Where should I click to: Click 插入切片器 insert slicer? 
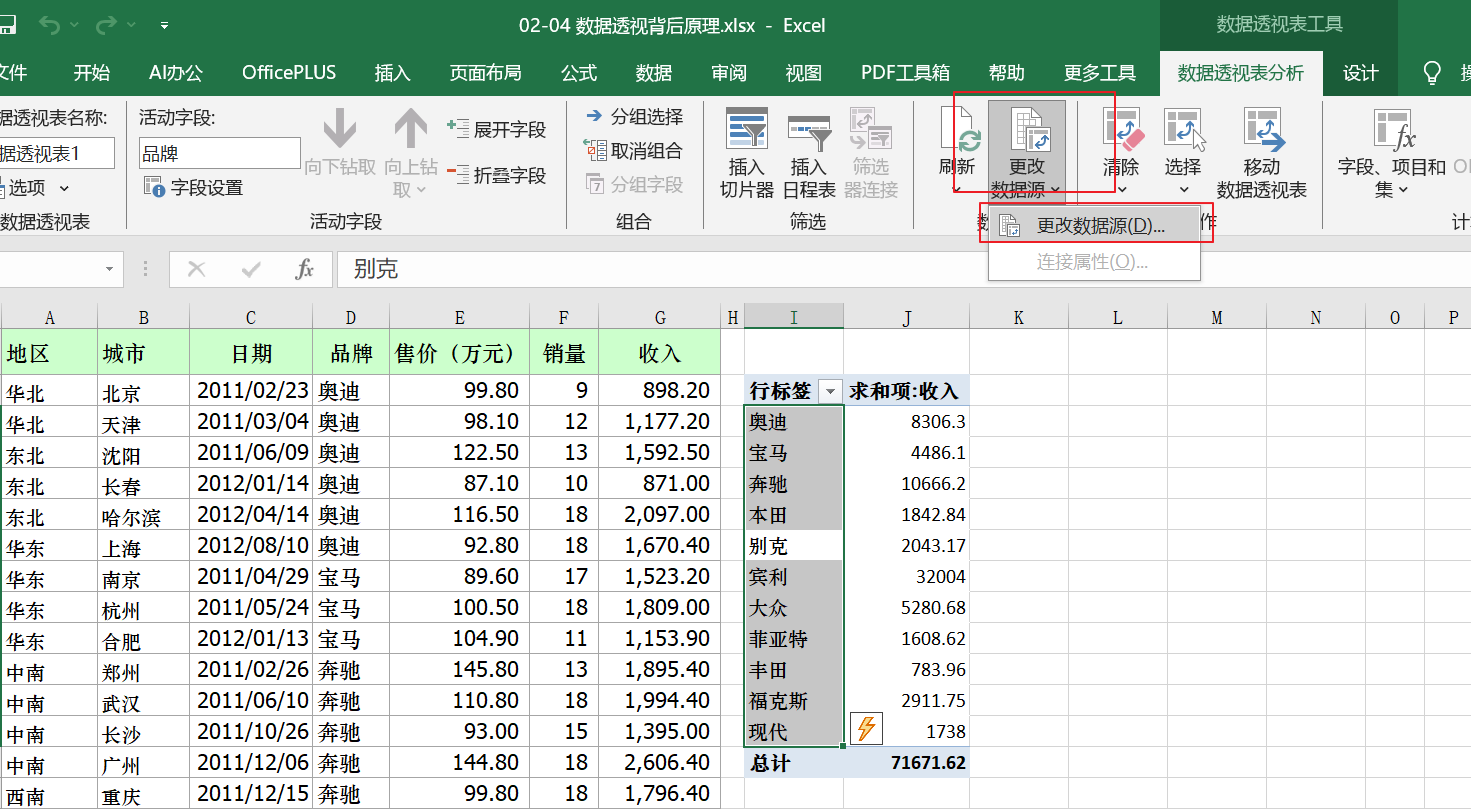747,153
